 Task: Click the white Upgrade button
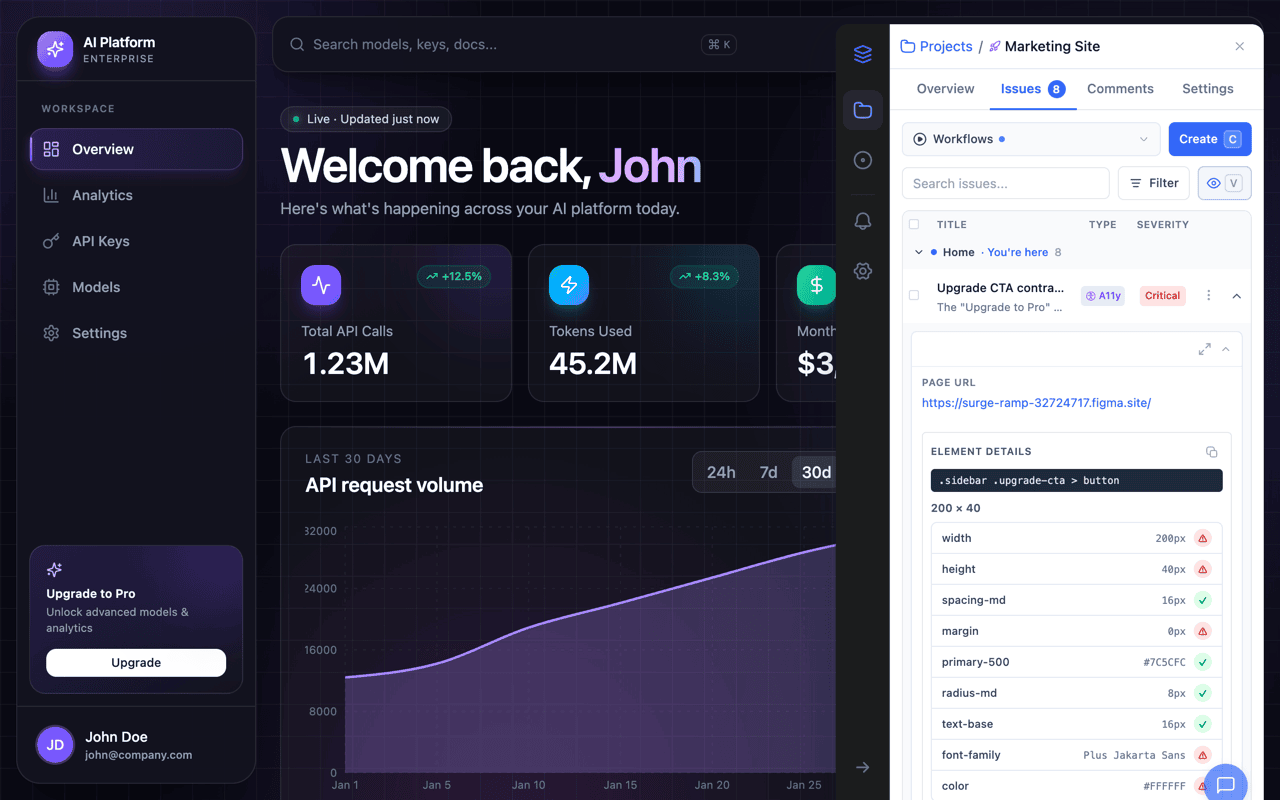pyautogui.click(x=136, y=663)
